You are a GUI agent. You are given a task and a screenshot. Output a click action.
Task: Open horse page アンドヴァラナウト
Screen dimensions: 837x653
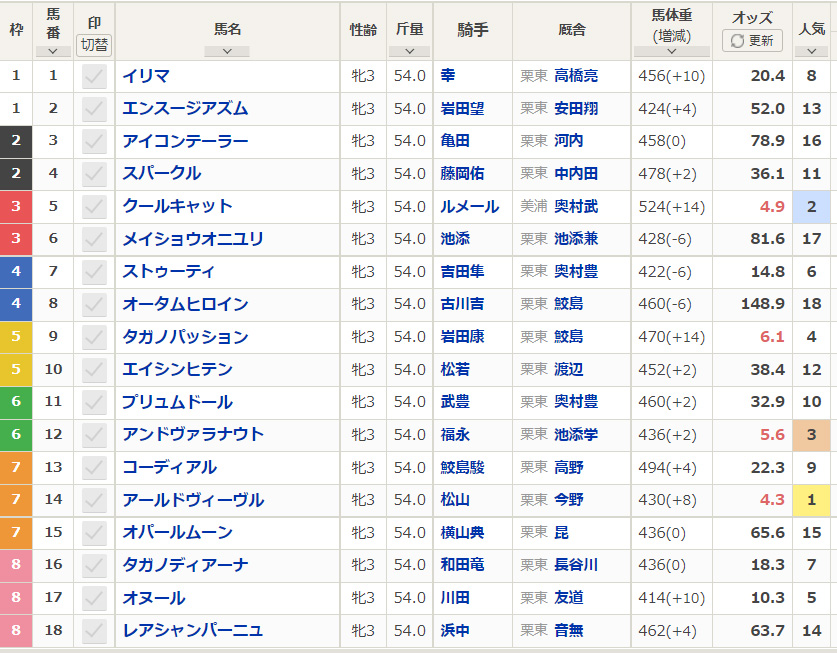[193, 434]
